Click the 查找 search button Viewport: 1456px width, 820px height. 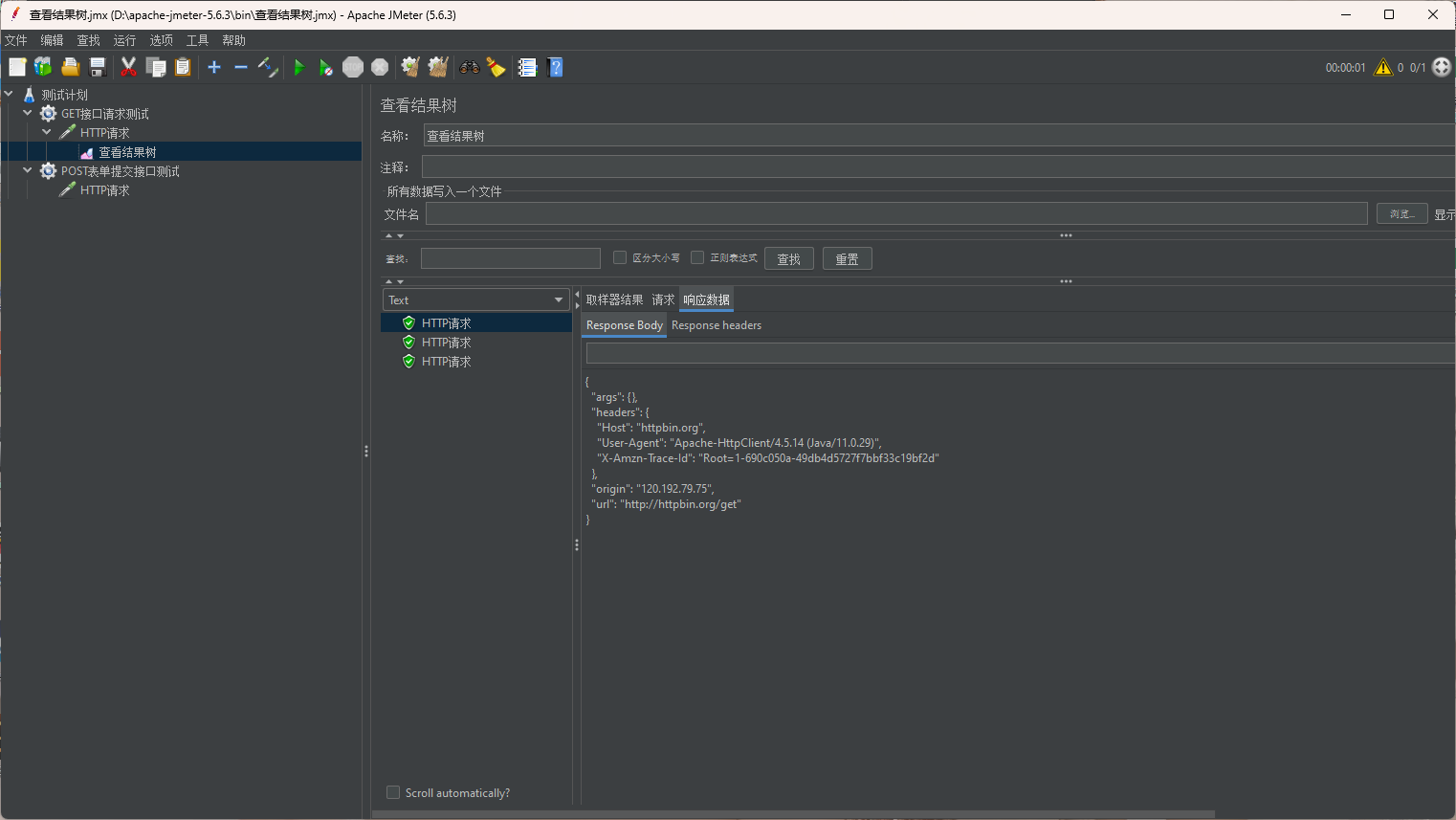pyautogui.click(x=789, y=258)
